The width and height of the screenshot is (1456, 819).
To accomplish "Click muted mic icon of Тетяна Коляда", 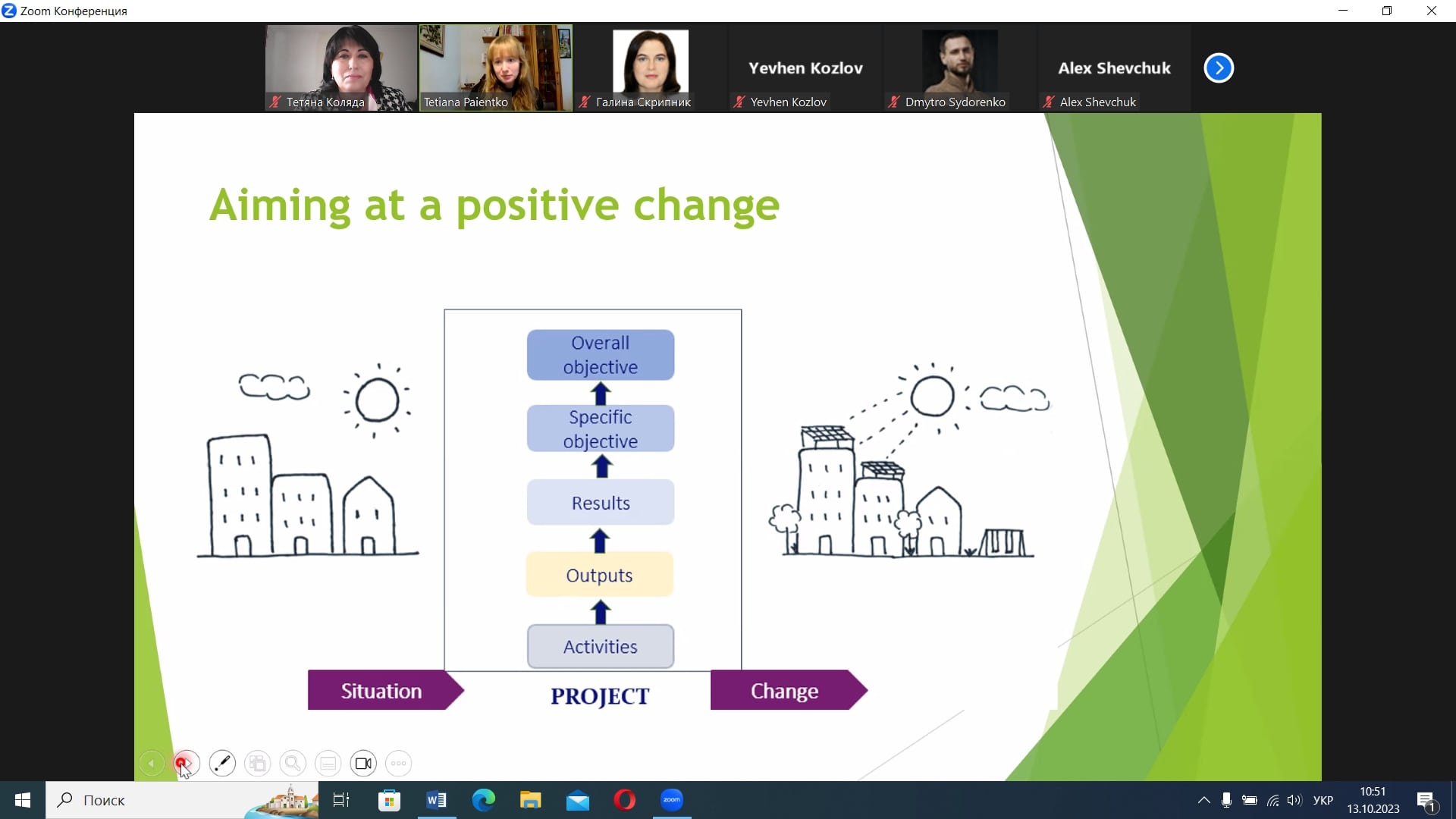I will [x=276, y=102].
